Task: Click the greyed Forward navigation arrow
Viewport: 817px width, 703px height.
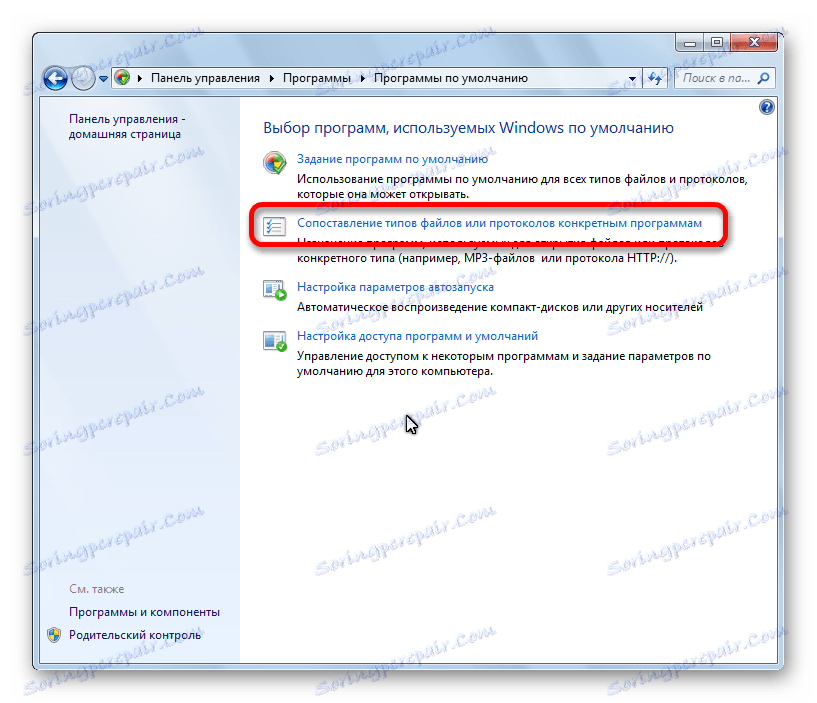Action: [x=83, y=79]
